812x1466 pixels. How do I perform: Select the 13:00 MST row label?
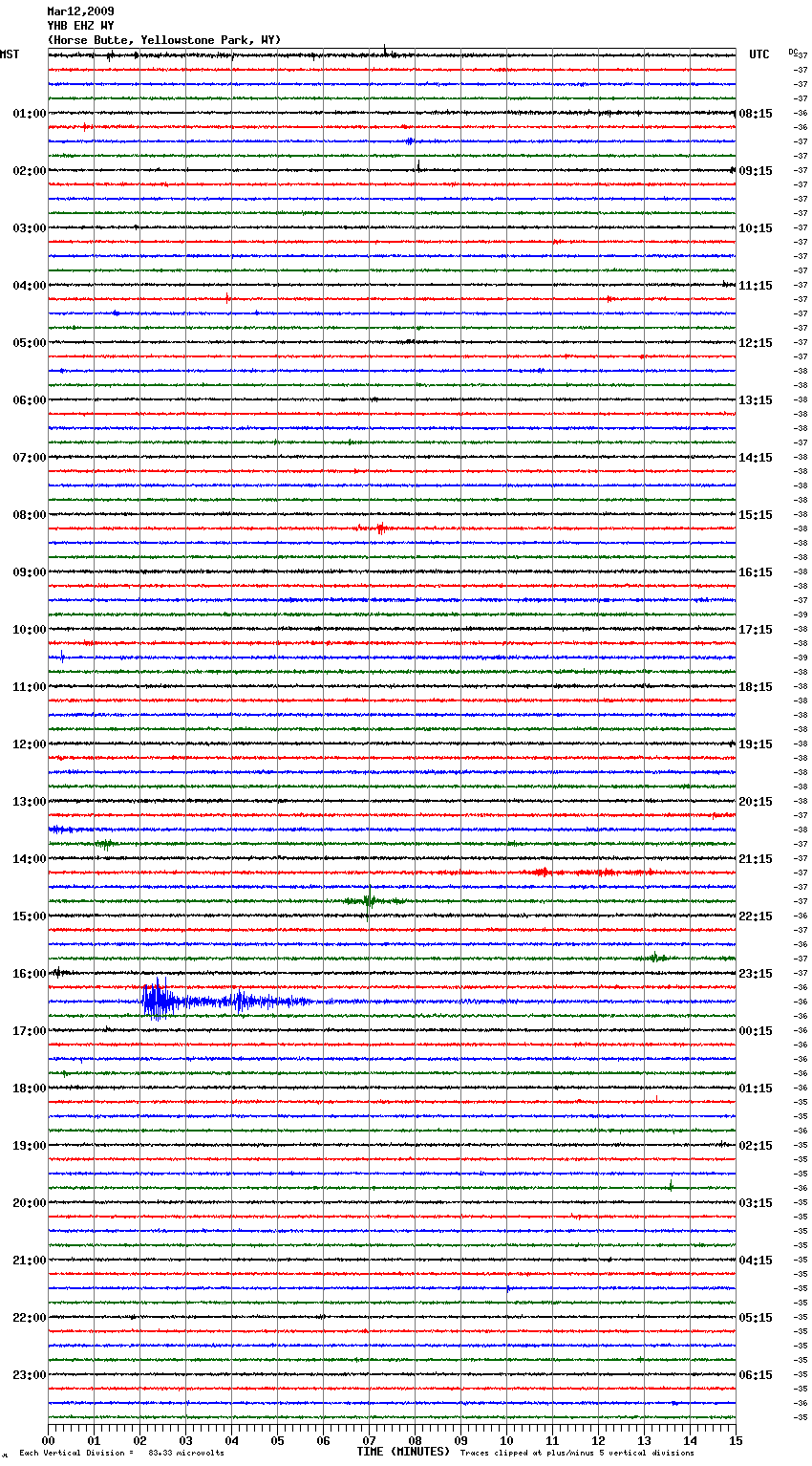(x=30, y=802)
